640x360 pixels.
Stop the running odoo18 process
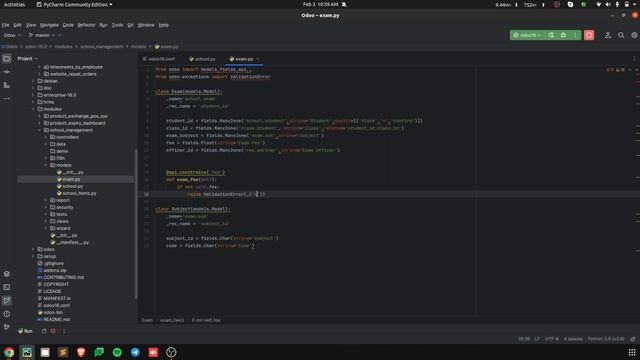click(589, 35)
